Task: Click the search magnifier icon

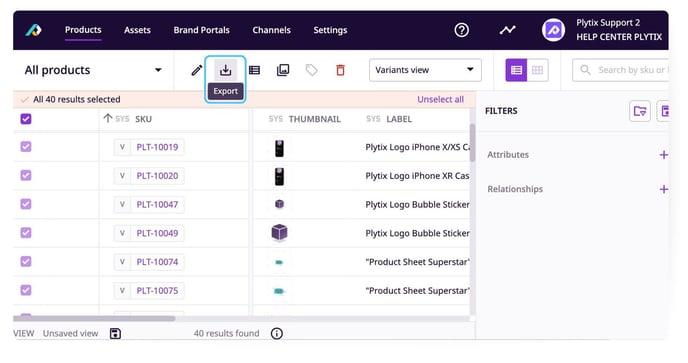Action: point(585,70)
